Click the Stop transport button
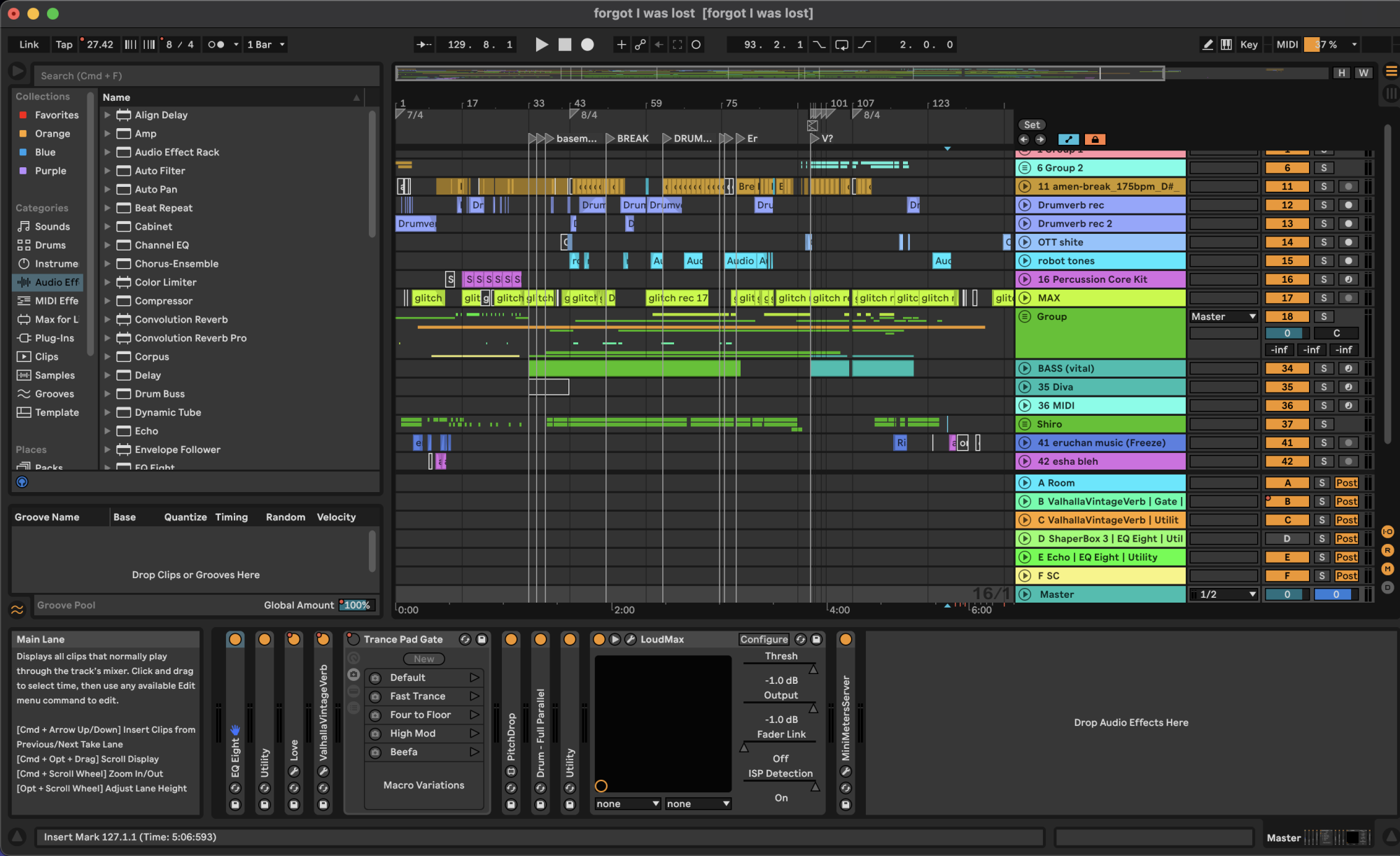The width and height of the screenshot is (1400, 856). 564,44
